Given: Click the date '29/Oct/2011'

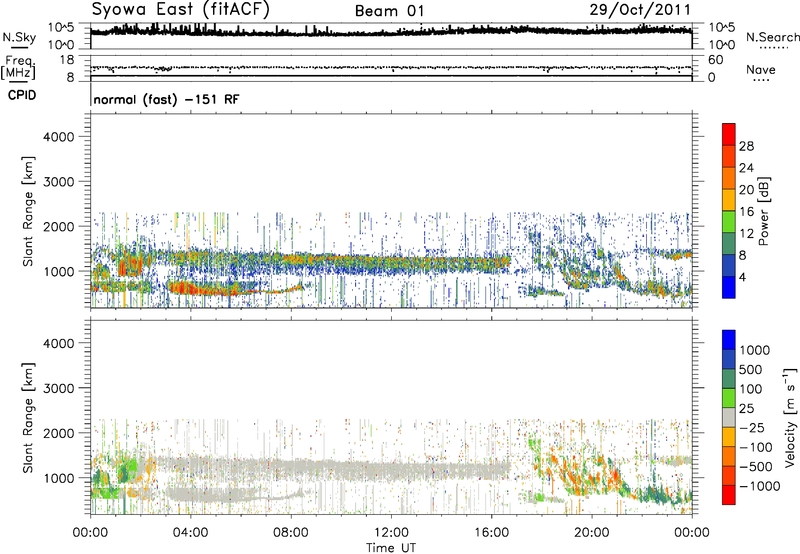Looking at the screenshot, I should (x=640, y=10).
